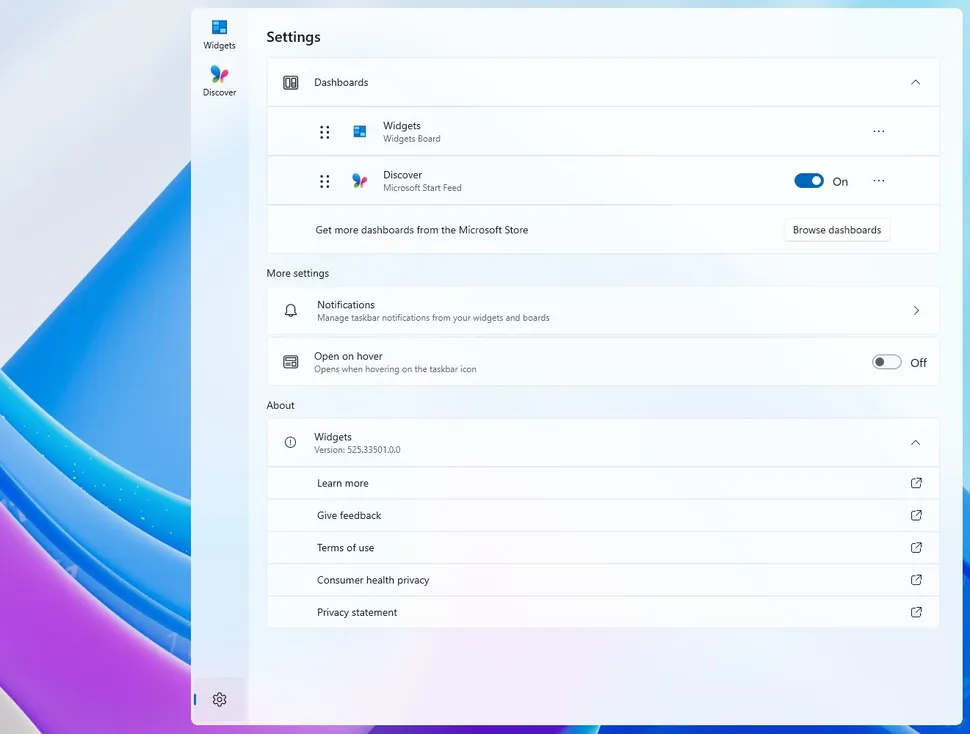This screenshot has height=734, width=970.
Task: Collapse the Widgets About section
Action: tap(915, 442)
